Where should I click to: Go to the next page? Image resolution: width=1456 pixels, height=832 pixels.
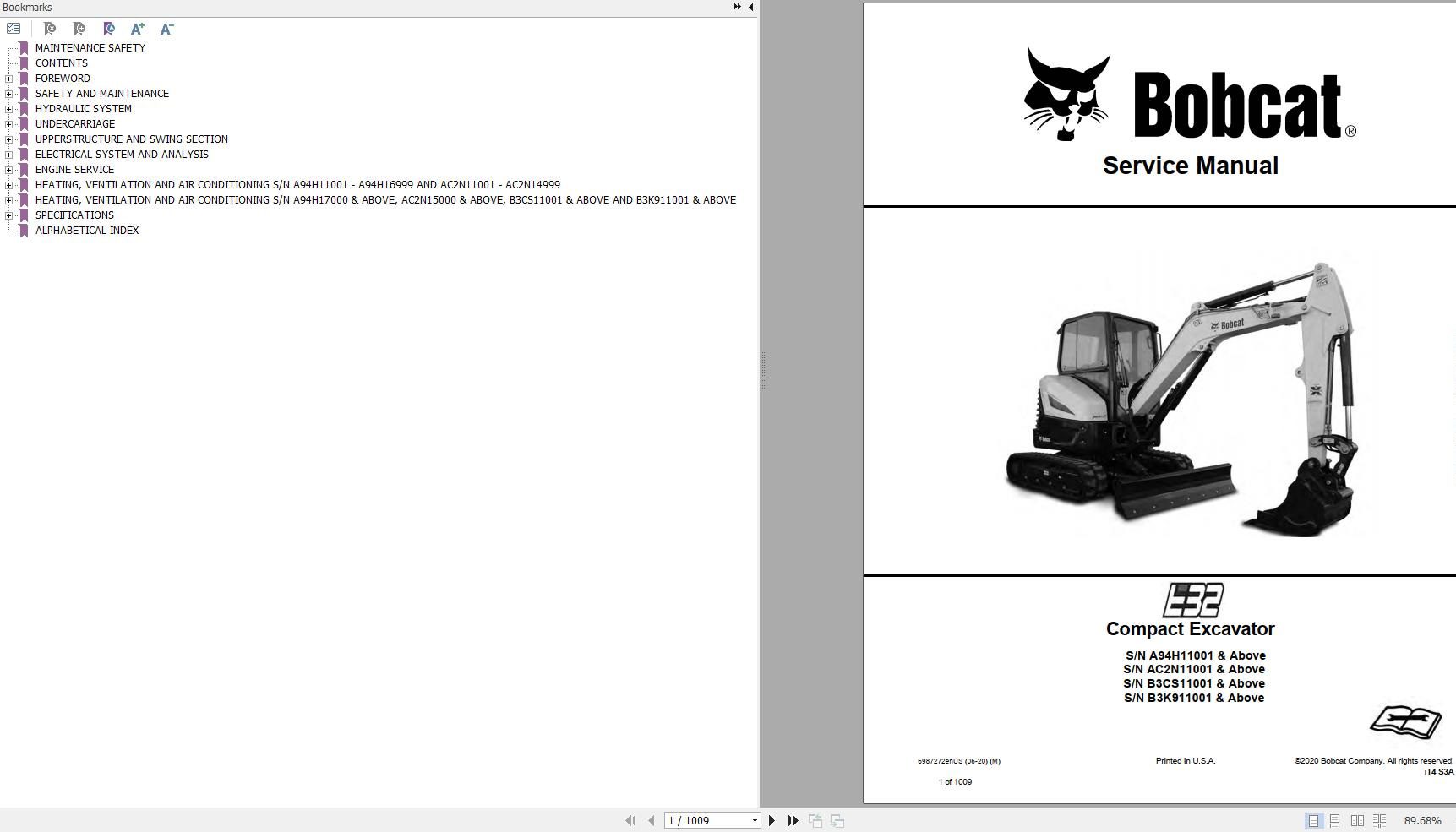coord(772,820)
